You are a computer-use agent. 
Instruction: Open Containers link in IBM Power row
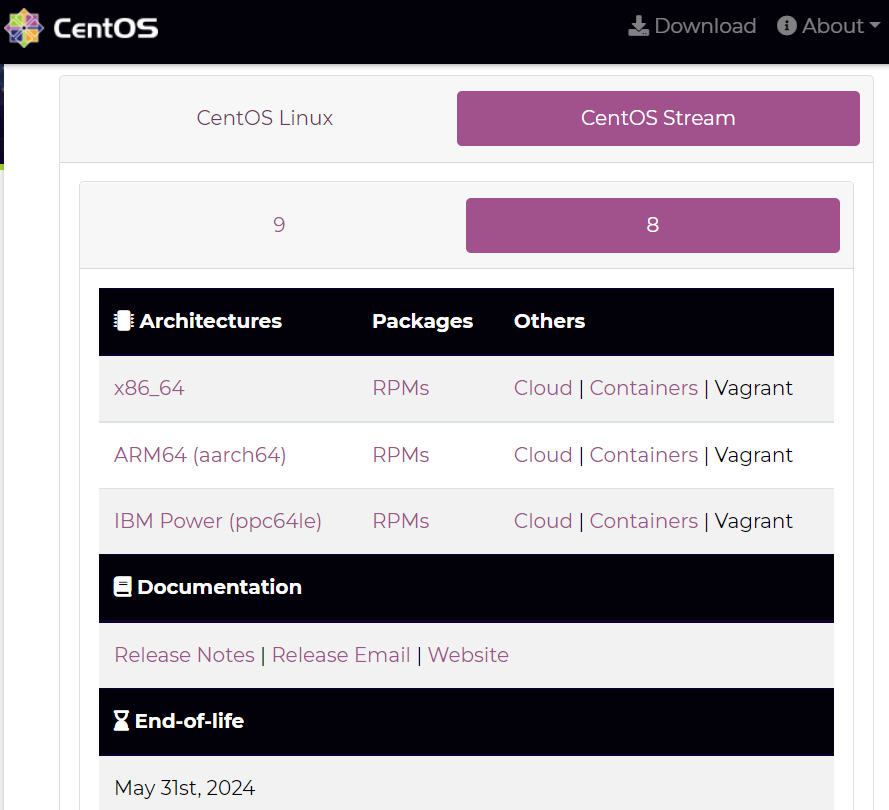[x=644, y=521]
